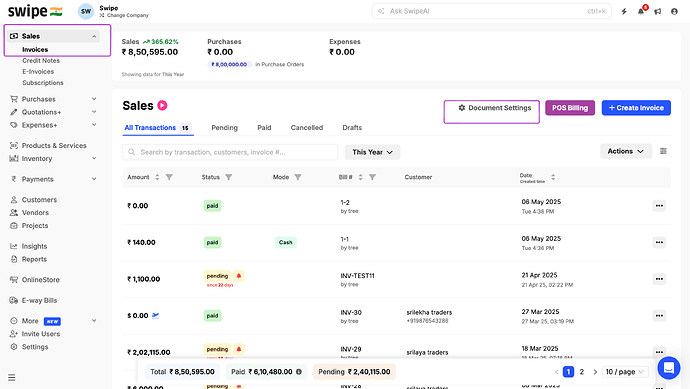Image resolution: width=690 pixels, height=389 pixels.
Task: Open Subscriptions in the sidebar
Action: (43, 83)
